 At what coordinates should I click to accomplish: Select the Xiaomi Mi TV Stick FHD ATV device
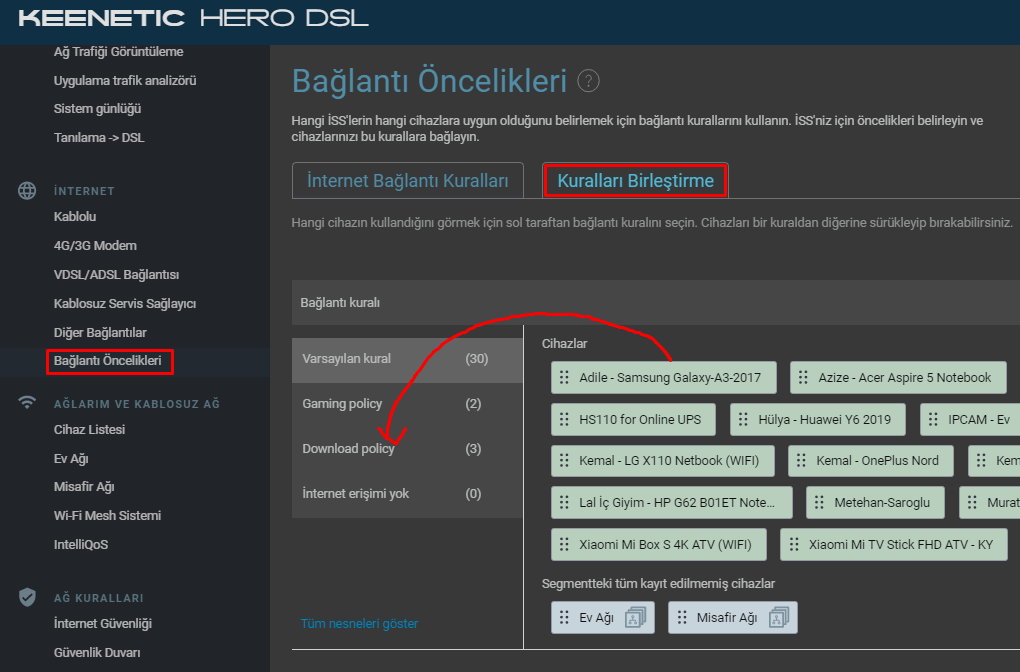point(894,544)
